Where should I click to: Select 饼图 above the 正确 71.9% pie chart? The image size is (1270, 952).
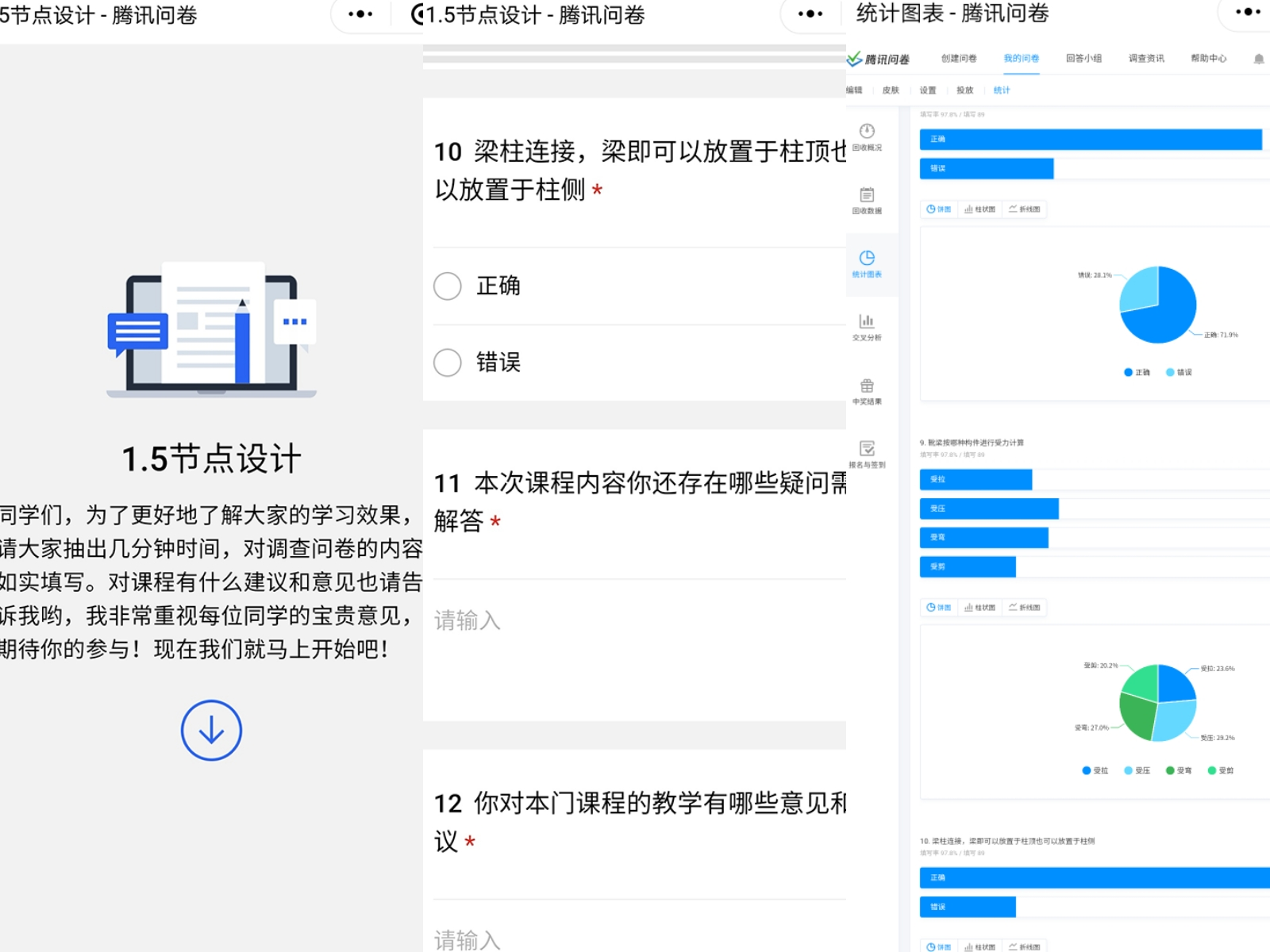coord(939,209)
